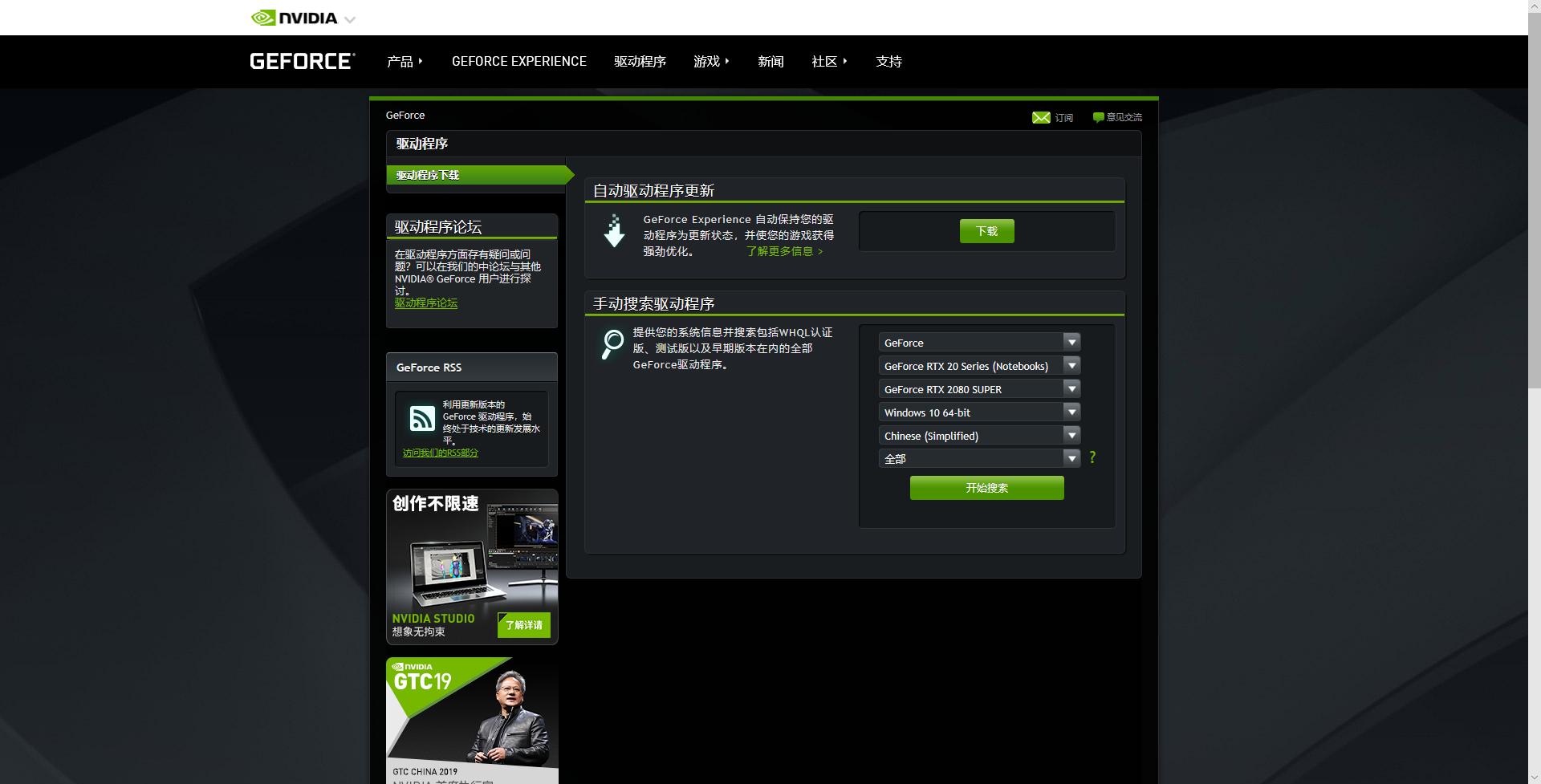Open the envelope subscription icon
Screen dimensions: 1541x784
(1041, 117)
